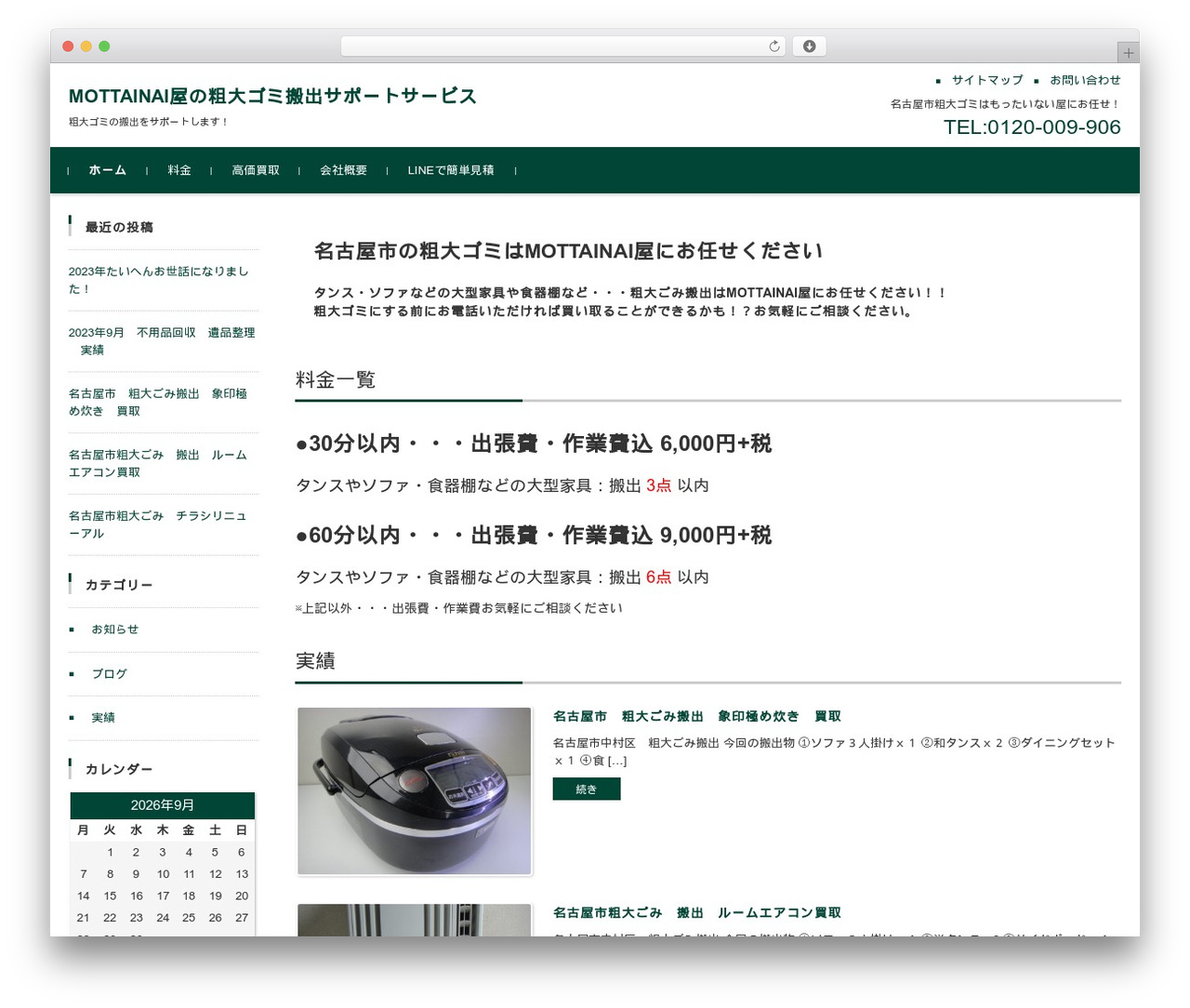The width and height of the screenshot is (1190, 1008).
Task: Open 会社概要 from the navigation bar
Action: point(343,170)
